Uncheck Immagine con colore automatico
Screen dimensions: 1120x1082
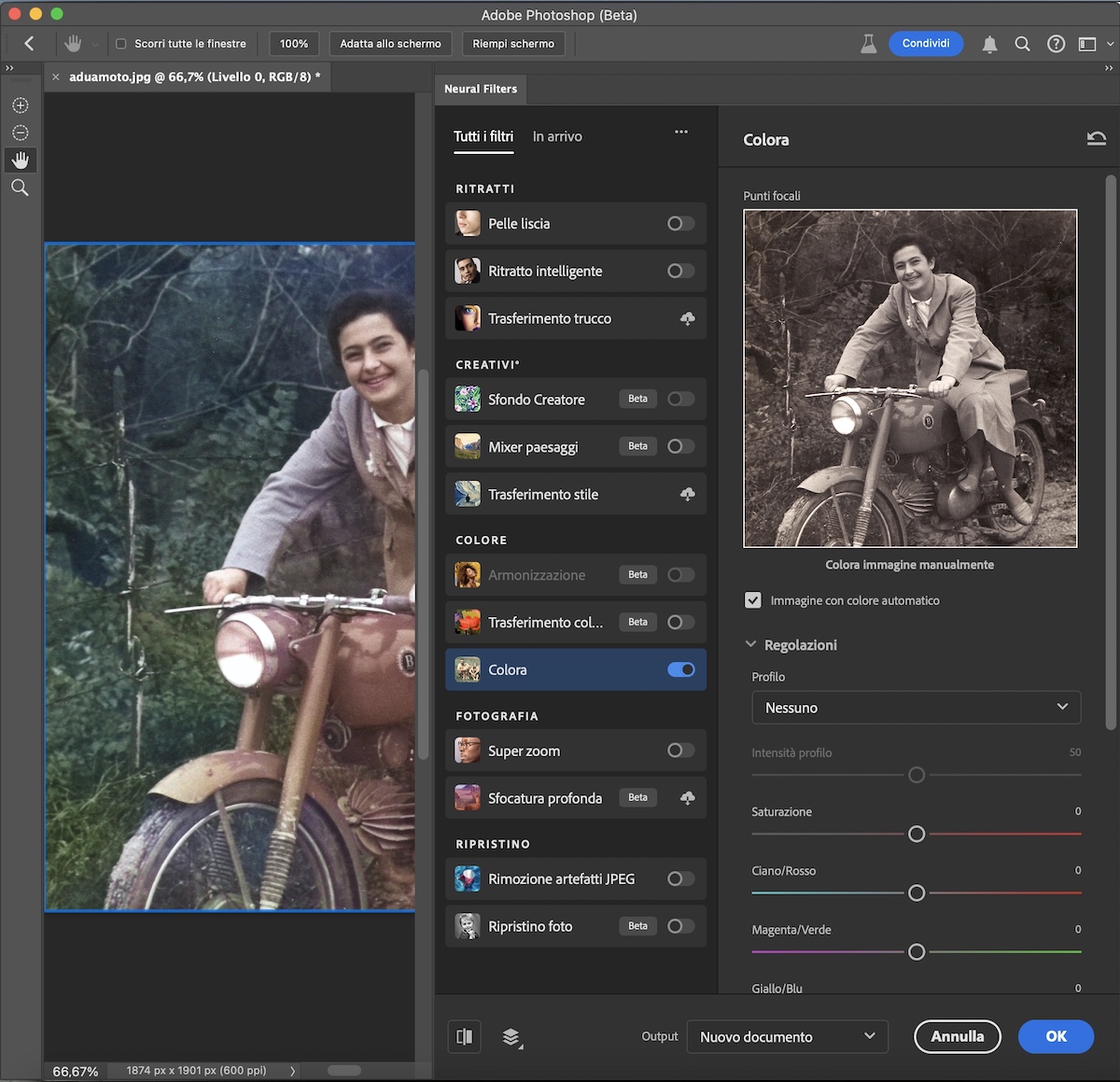coord(753,600)
